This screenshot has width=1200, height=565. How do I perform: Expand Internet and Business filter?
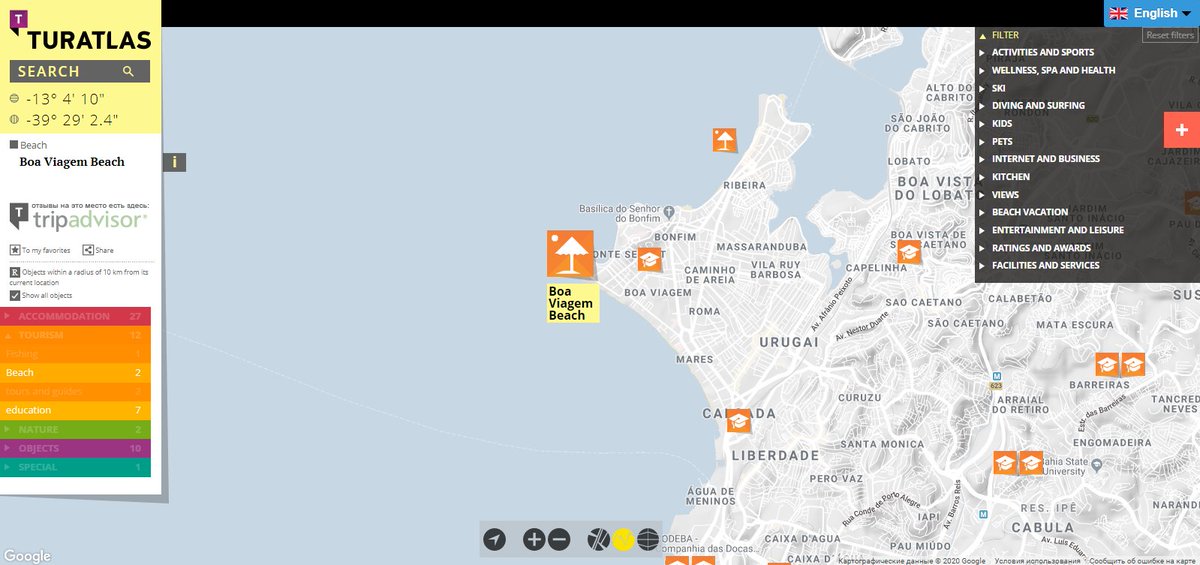(x=1045, y=158)
